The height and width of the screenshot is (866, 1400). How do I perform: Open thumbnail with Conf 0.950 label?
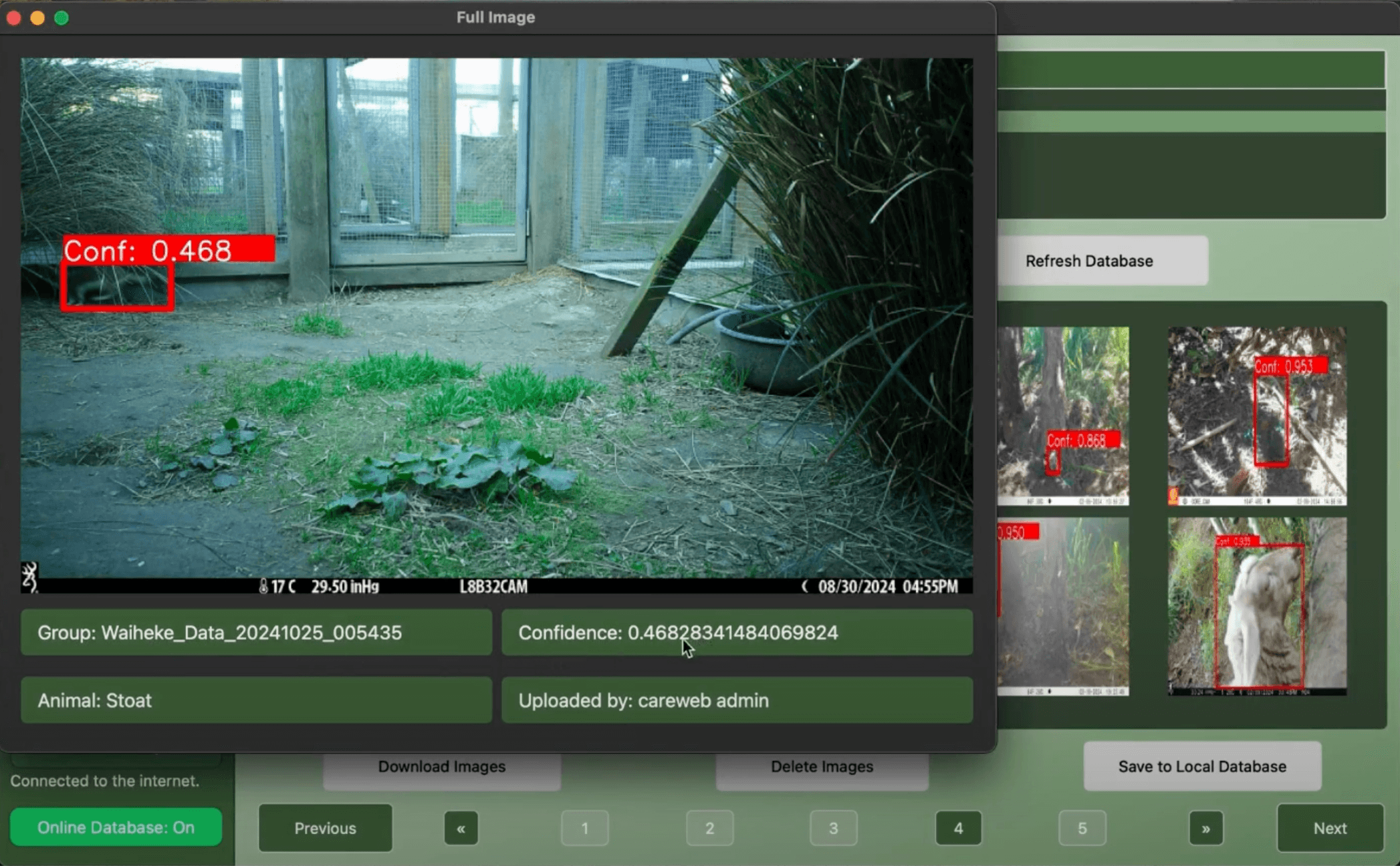[x=1063, y=606]
